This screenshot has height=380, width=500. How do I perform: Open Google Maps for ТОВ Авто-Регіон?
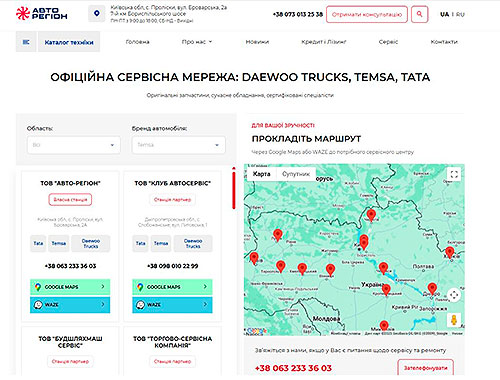(x=70, y=287)
